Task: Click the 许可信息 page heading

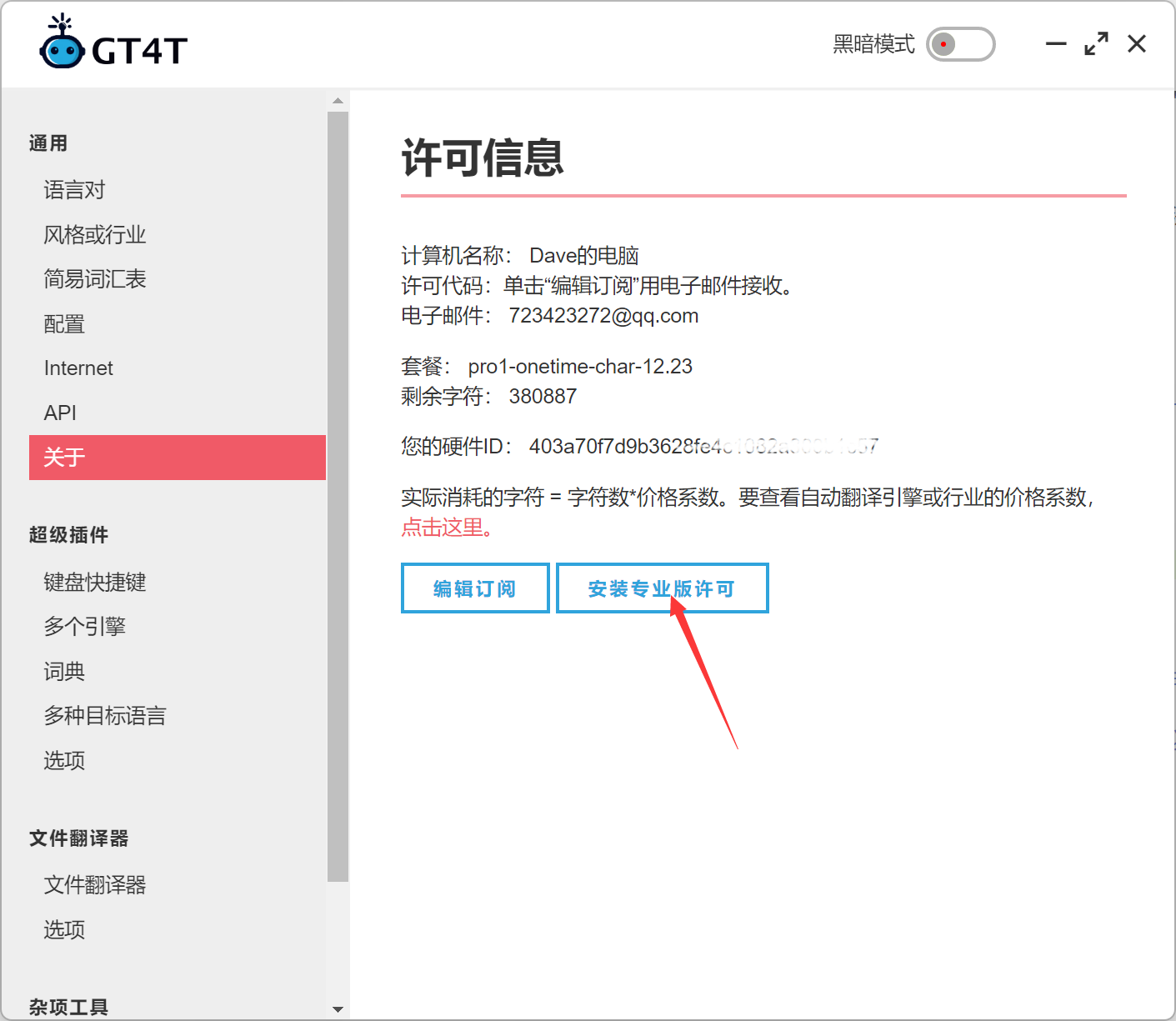Action: click(483, 158)
